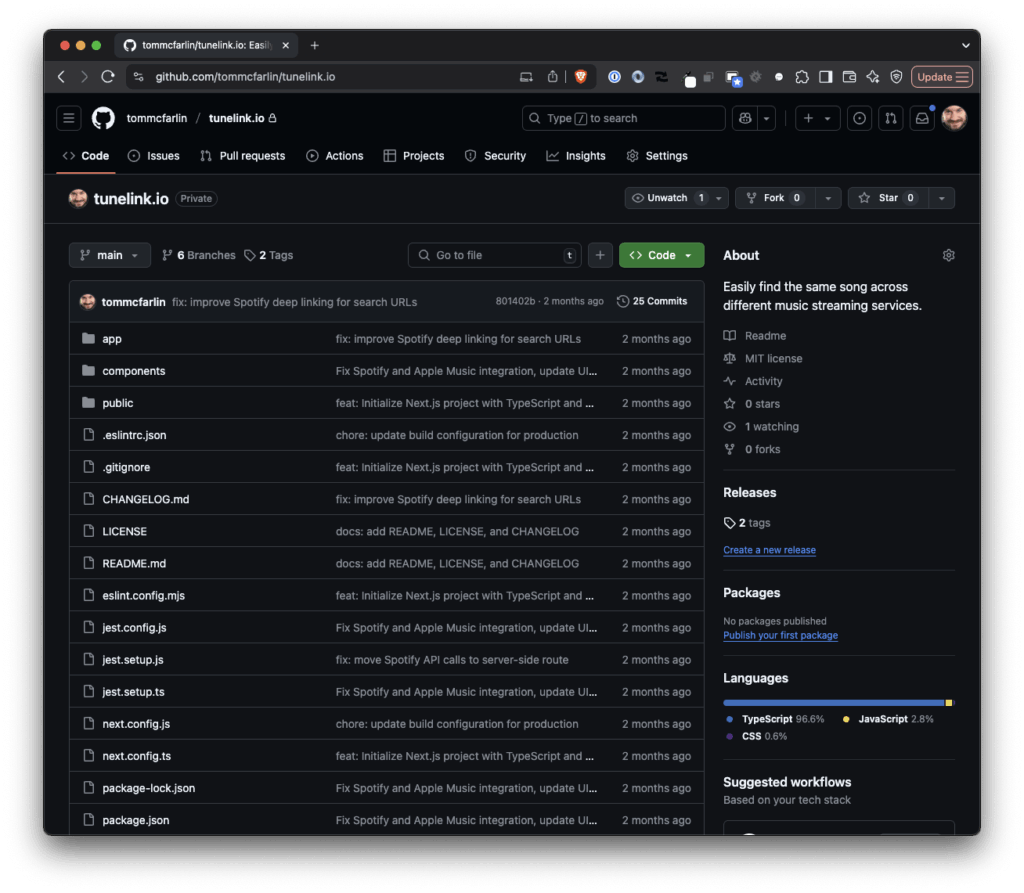The width and height of the screenshot is (1024, 893).
Task: Reload the page in browser
Action: (108, 77)
